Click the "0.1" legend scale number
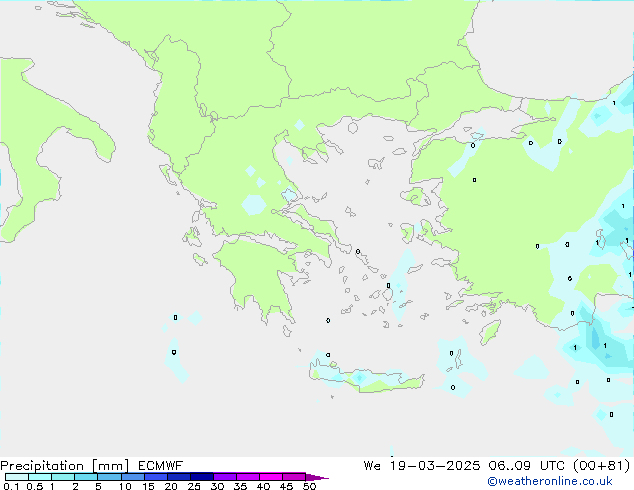634x490 pixels. (x=11, y=486)
